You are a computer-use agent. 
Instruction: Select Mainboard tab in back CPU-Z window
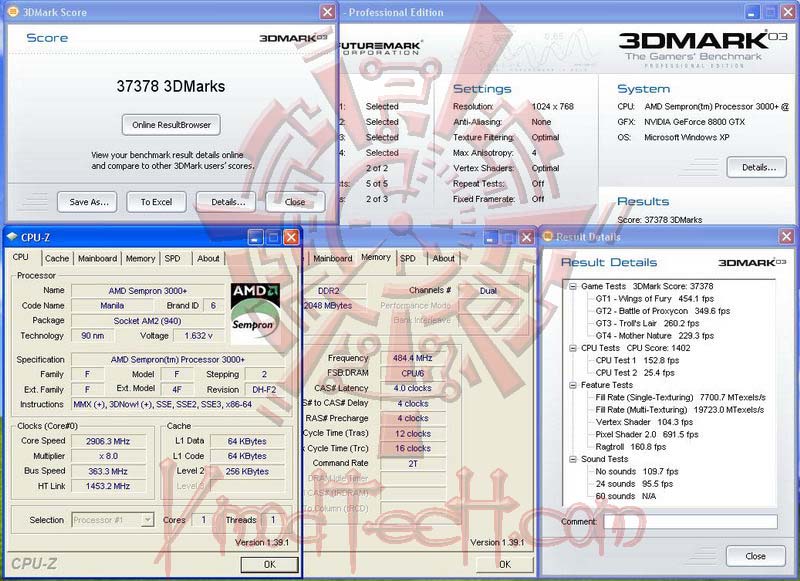(333, 259)
